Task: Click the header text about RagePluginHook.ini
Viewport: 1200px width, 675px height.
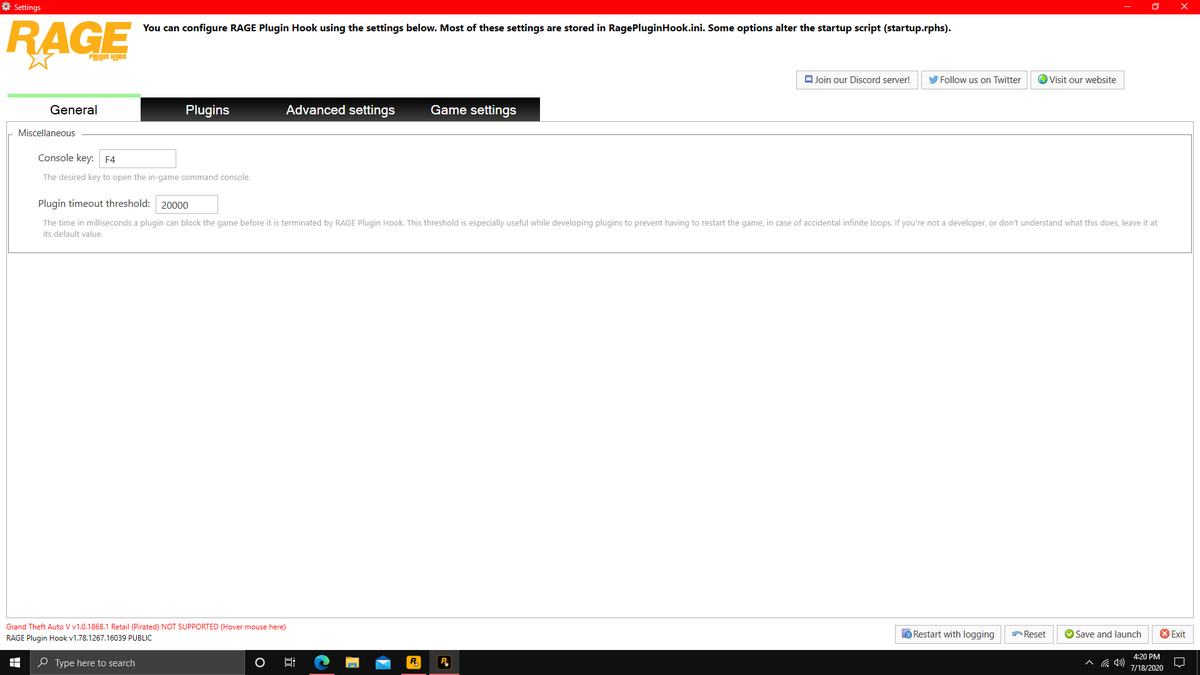Action: coord(547,28)
